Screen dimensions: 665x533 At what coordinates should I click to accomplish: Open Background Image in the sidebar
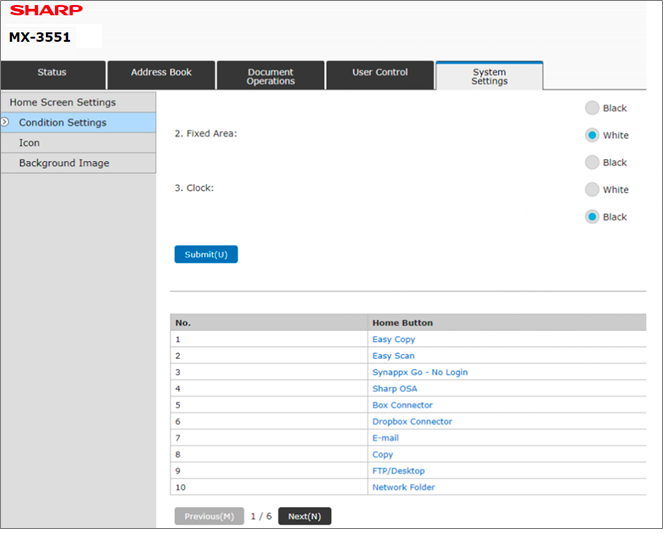click(78, 163)
